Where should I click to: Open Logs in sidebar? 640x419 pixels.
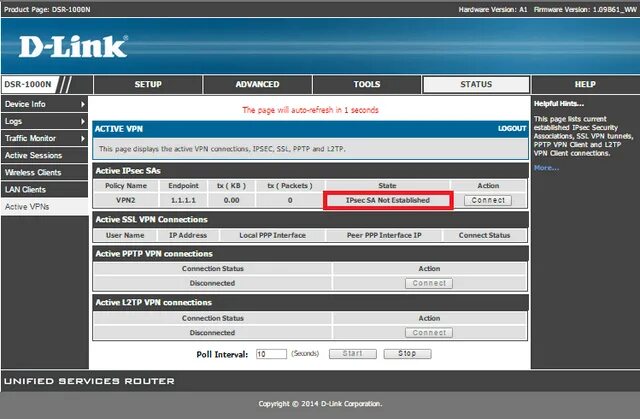tap(44, 122)
